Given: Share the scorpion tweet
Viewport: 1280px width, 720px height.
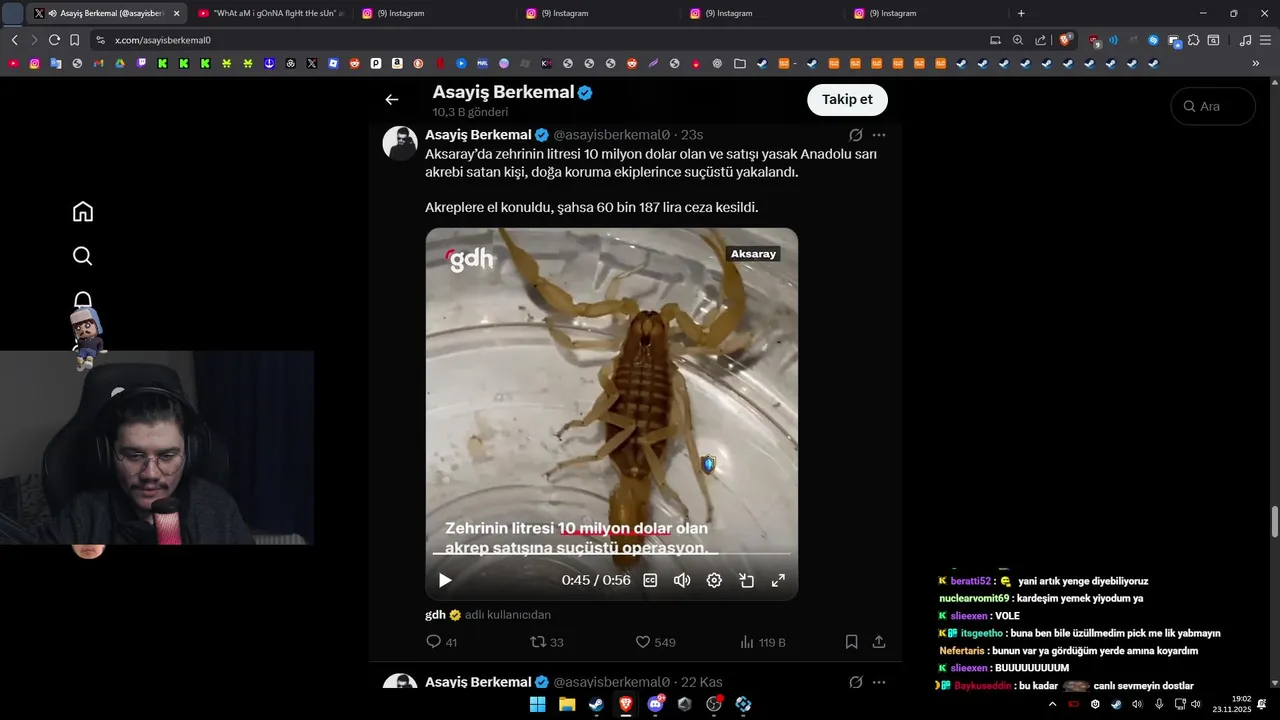Looking at the screenshot, I should (879, 642).
